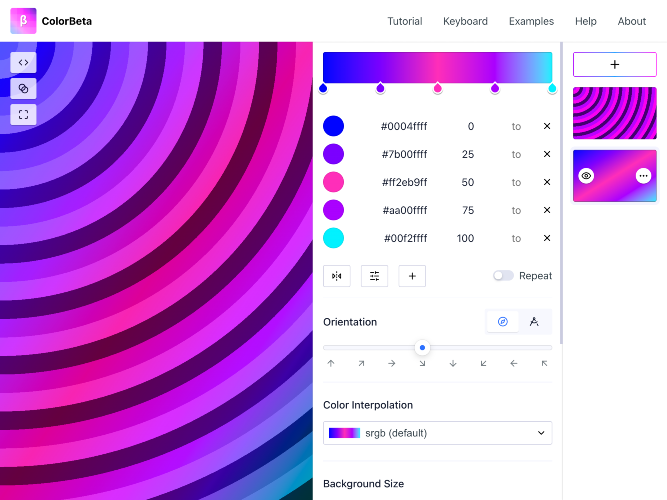The image size is (667, 500).
Task: Set orientation to up-right arrow
Action: (x=361, y=363)
